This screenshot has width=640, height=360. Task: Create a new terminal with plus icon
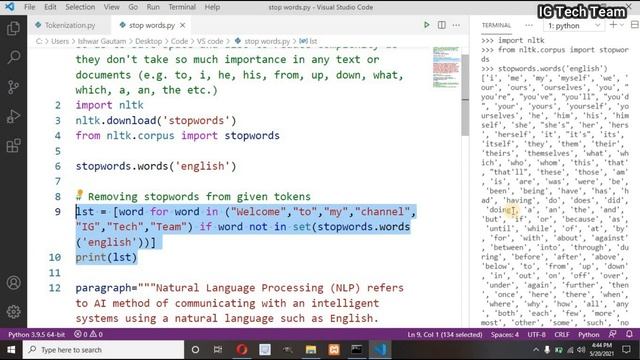coord(613,25)
